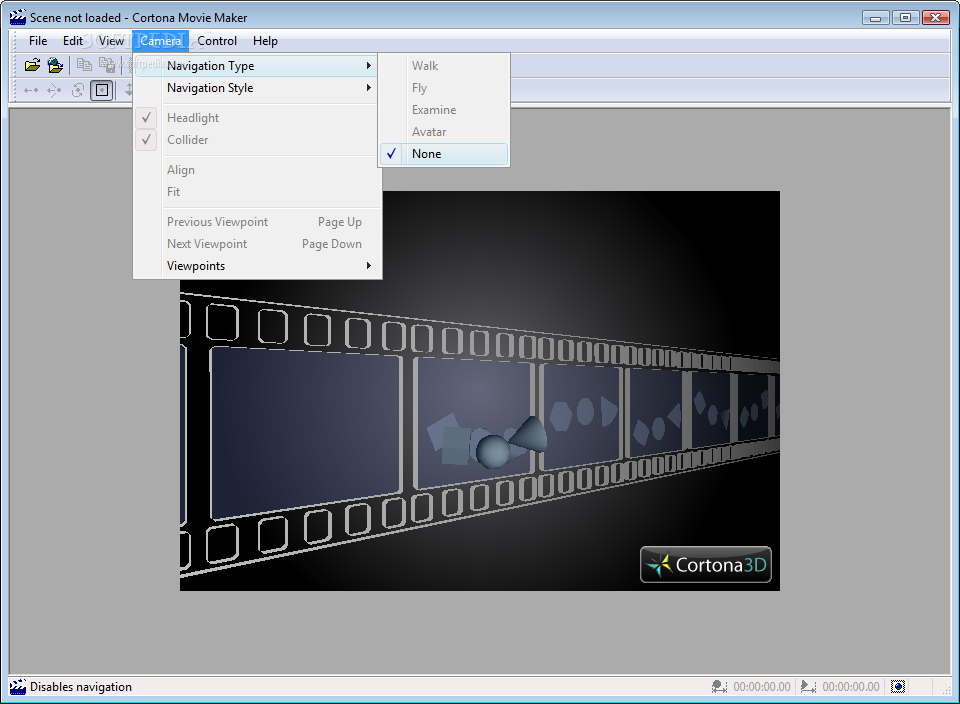Select Next Viewpoint menu entry
Viewport: 960px width, 704px height.
257,244
